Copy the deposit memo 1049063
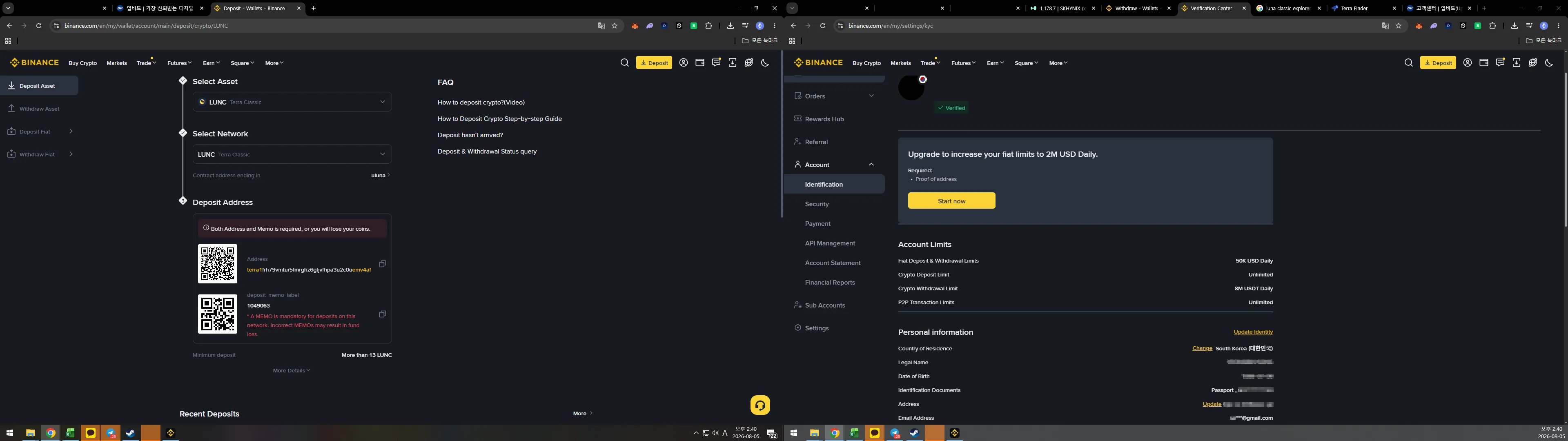Screen dimensions: 1568x441 click(x=382, y=314)
